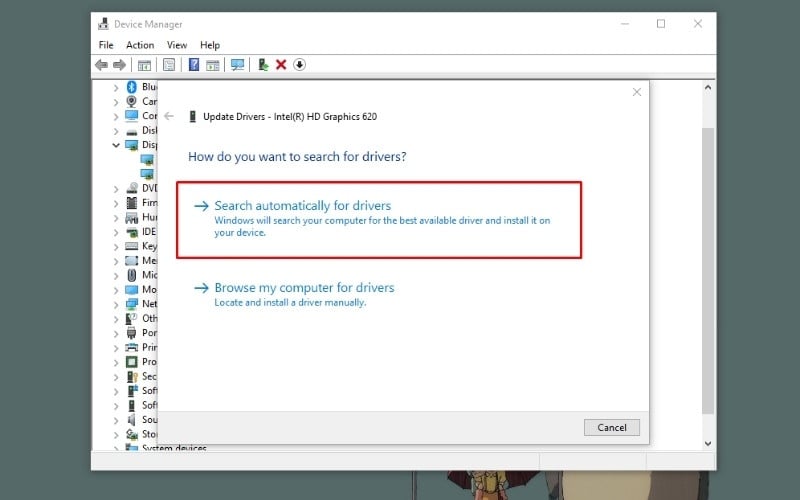This screenshot has width=800, height=500.
Task: Click the device icon beside Update Drivers title
Action: (192, 117)
